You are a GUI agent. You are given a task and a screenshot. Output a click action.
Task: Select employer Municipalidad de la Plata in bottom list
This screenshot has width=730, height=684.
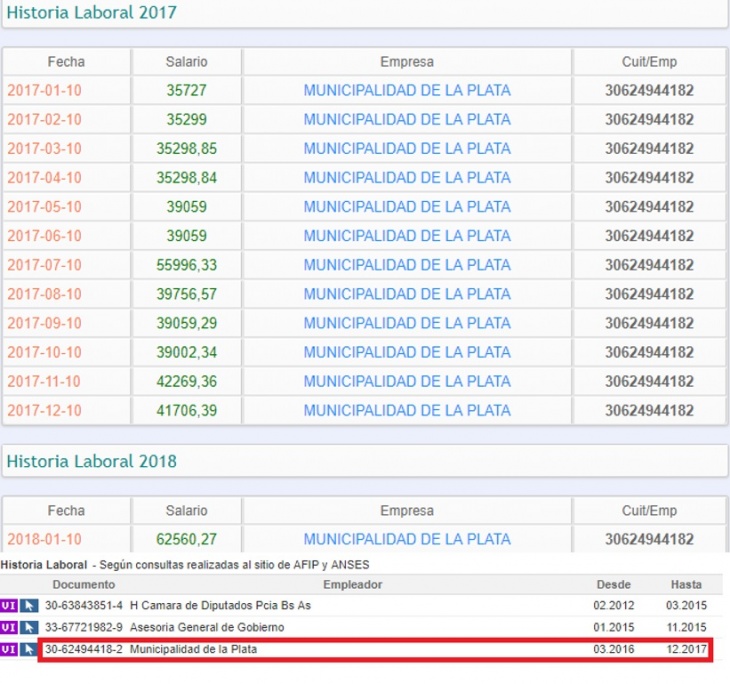pos(193,649)
